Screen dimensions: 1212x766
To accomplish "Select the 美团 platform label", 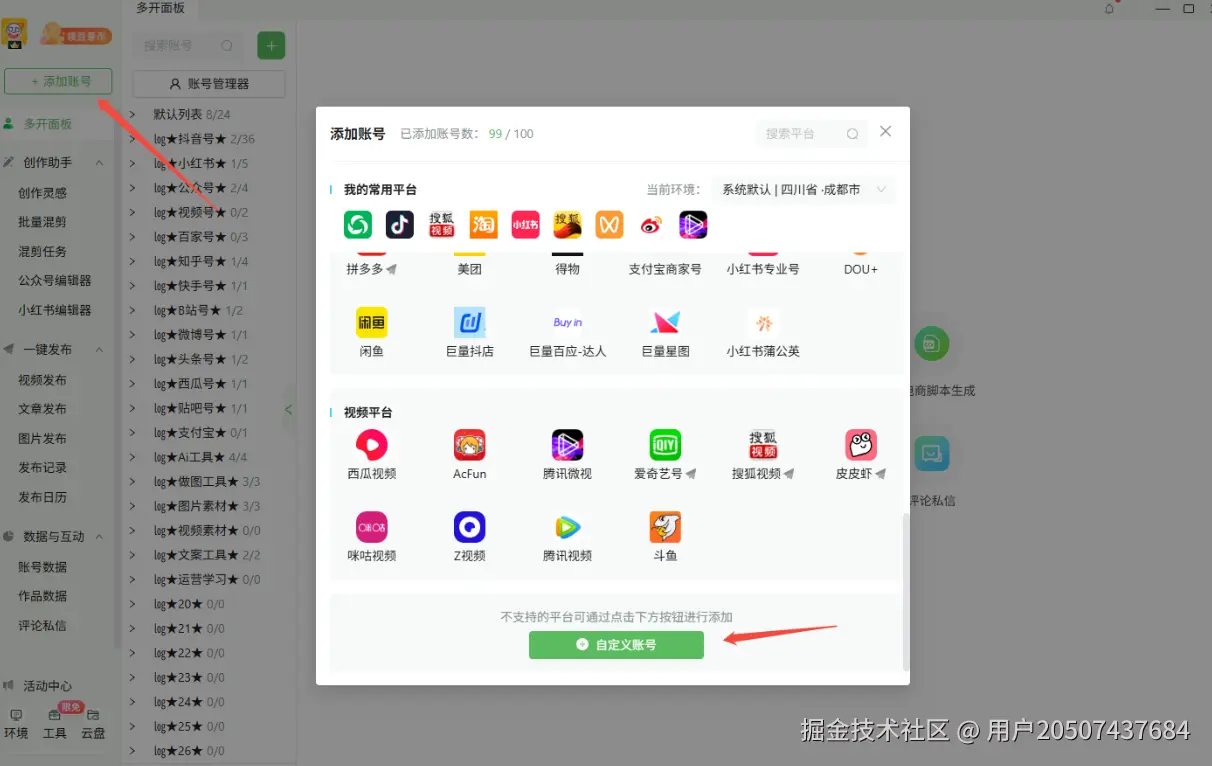I will (469, 269).
